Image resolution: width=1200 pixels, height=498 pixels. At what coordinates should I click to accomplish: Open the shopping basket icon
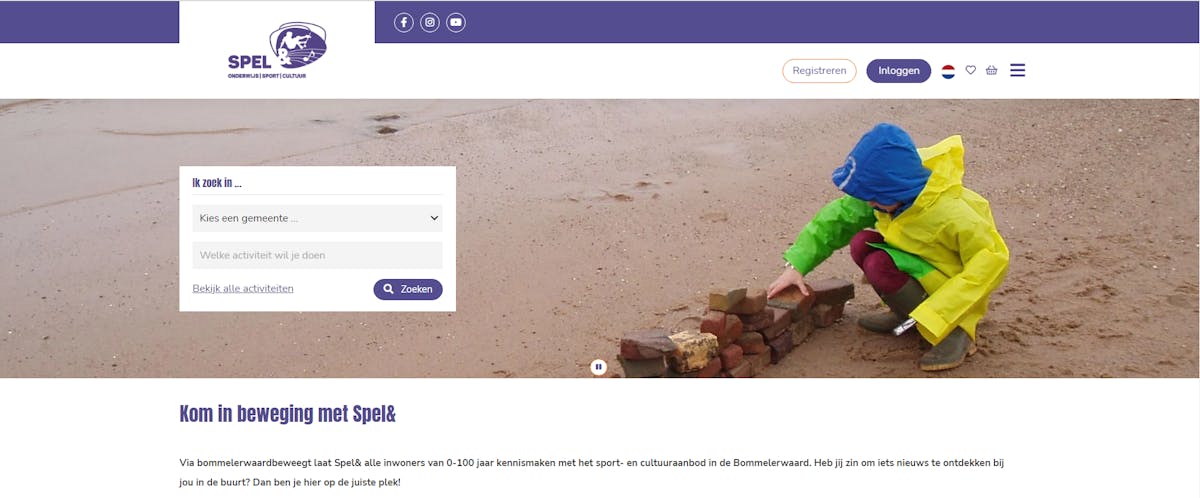991,70
